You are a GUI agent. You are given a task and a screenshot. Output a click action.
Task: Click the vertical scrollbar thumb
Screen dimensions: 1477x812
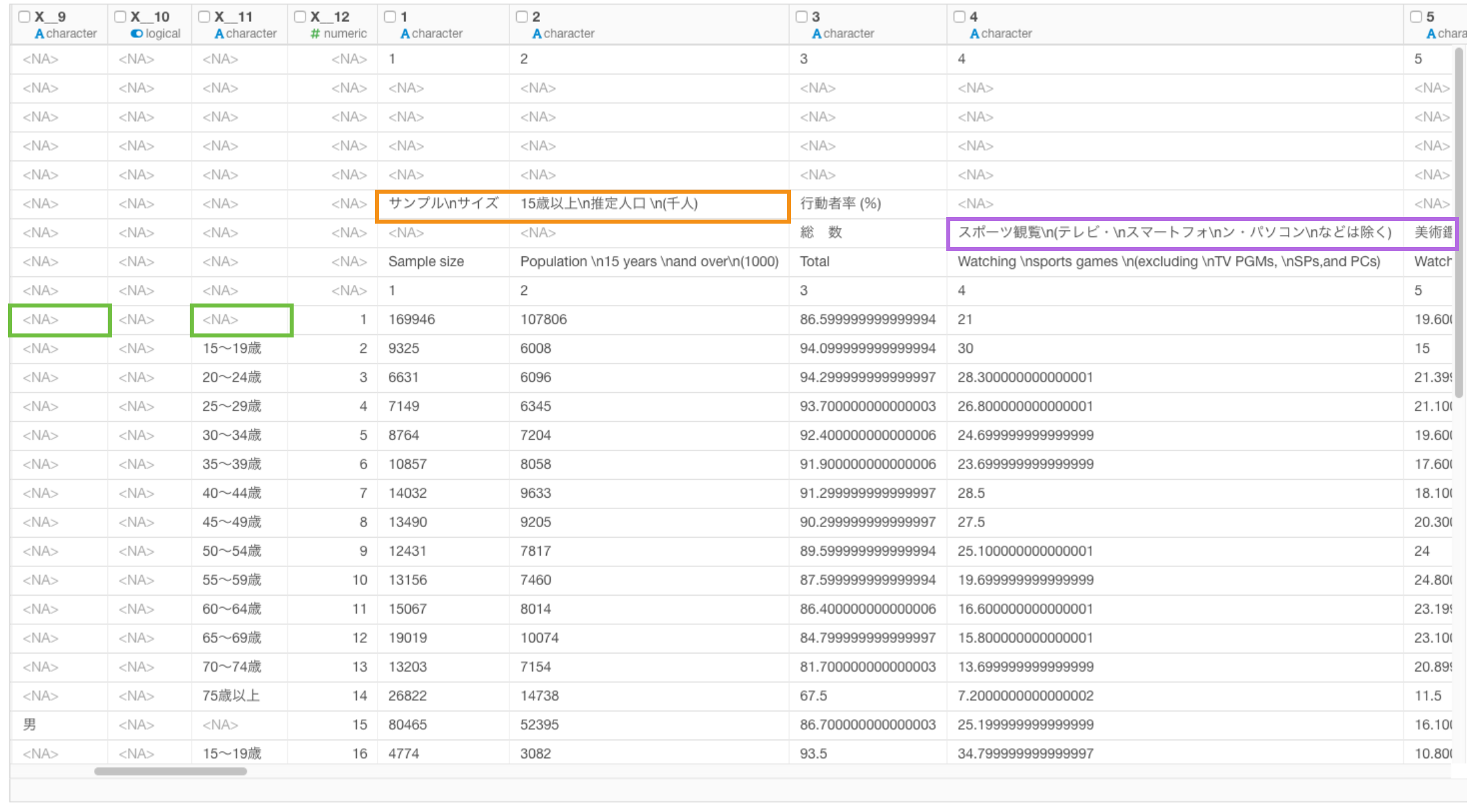click(1458, 223)
